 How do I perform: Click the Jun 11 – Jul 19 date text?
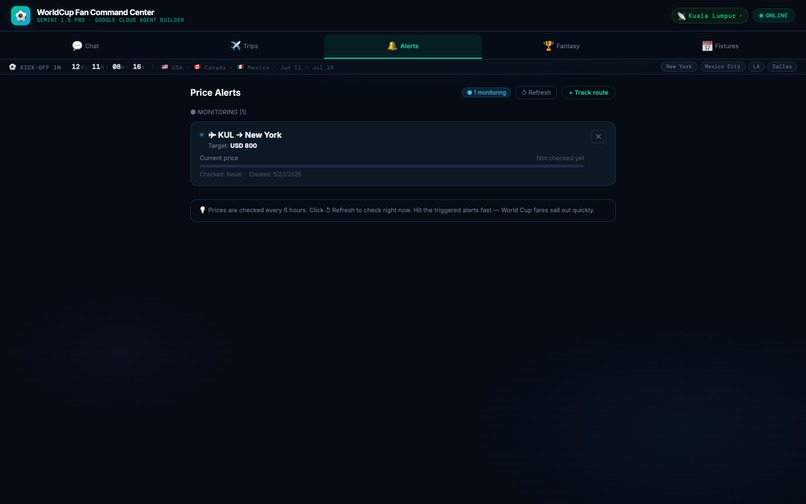pyautogui.click(x=307, y=67)
